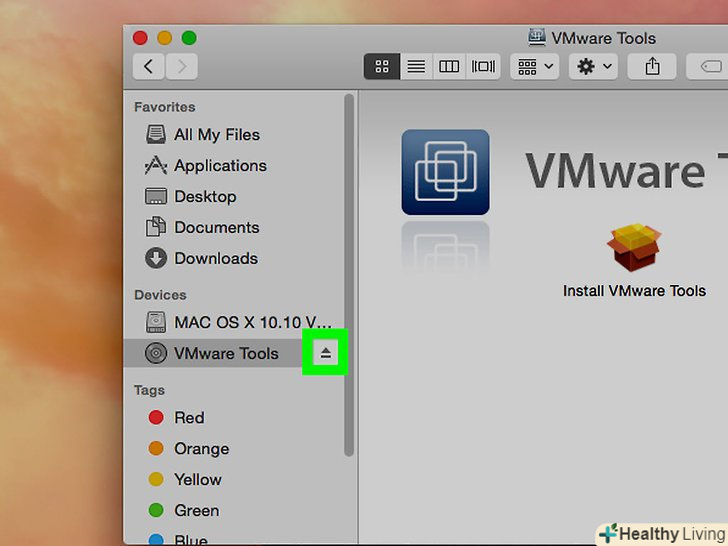Click the VMware blue logo icon
The width and height of the screenshot is (728, 546).
pos(445,172)
